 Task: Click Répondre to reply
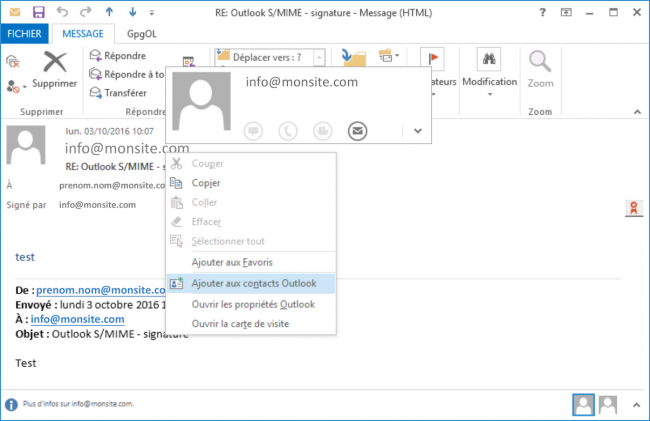point(118,56)
